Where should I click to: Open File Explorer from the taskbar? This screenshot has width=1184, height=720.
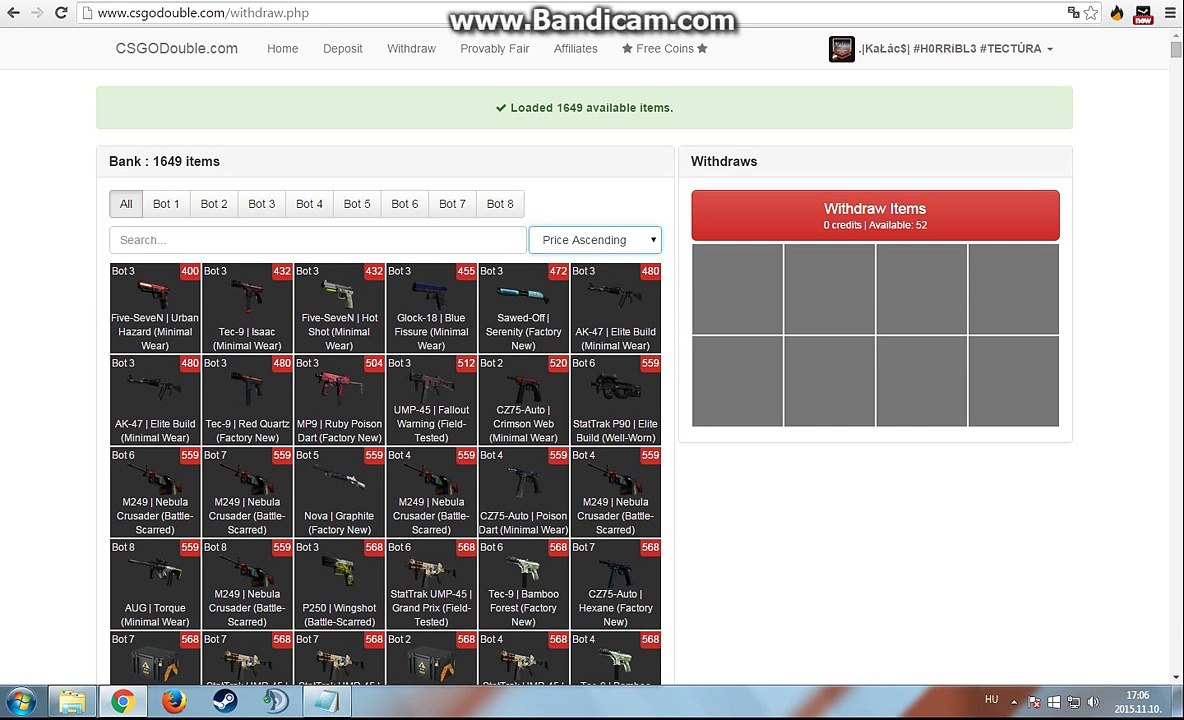coord(72,703)
